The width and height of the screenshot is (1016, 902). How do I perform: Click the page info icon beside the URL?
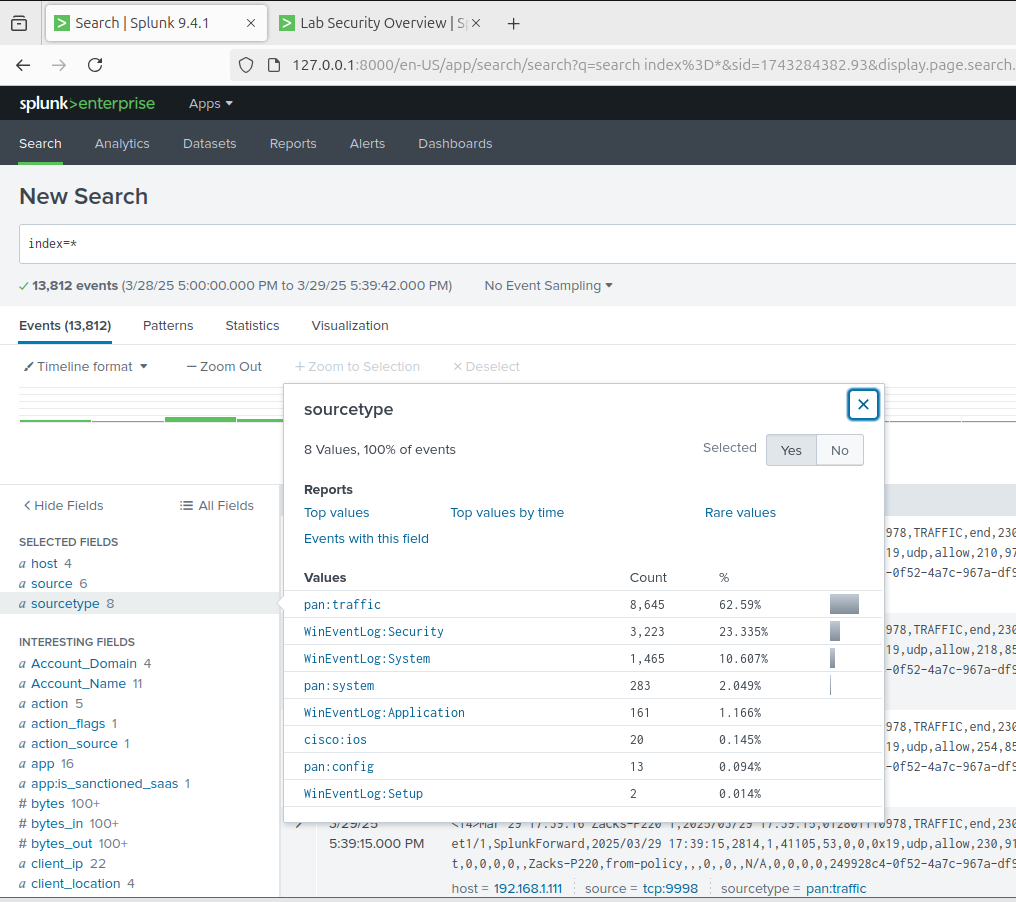(x=274, y=65)
